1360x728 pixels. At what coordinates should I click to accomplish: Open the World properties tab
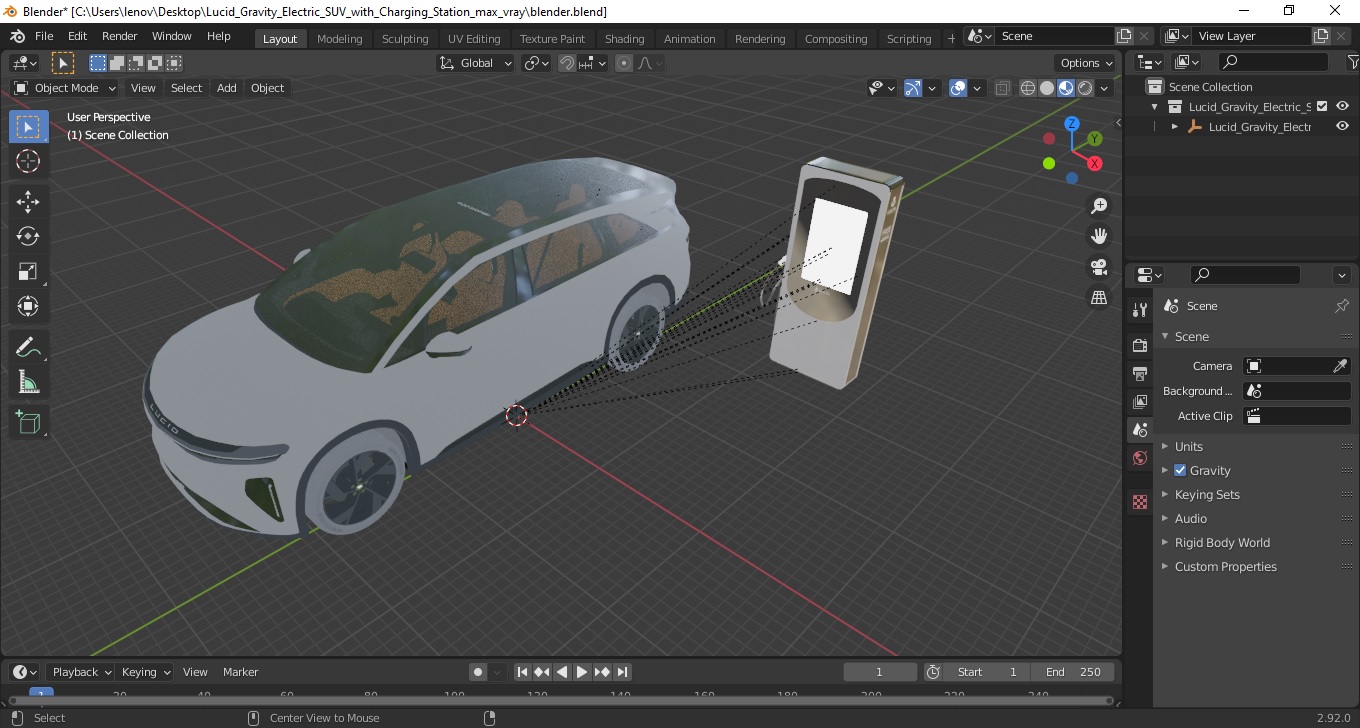[x=1140, y=458]
